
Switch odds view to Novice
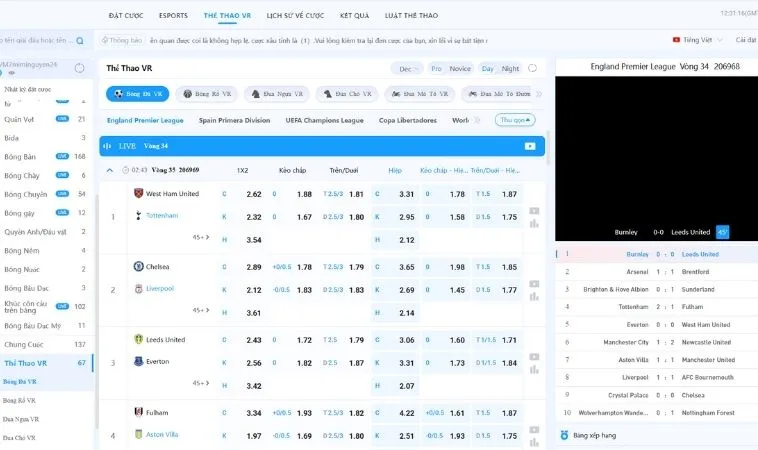click(x=460, y=69)
